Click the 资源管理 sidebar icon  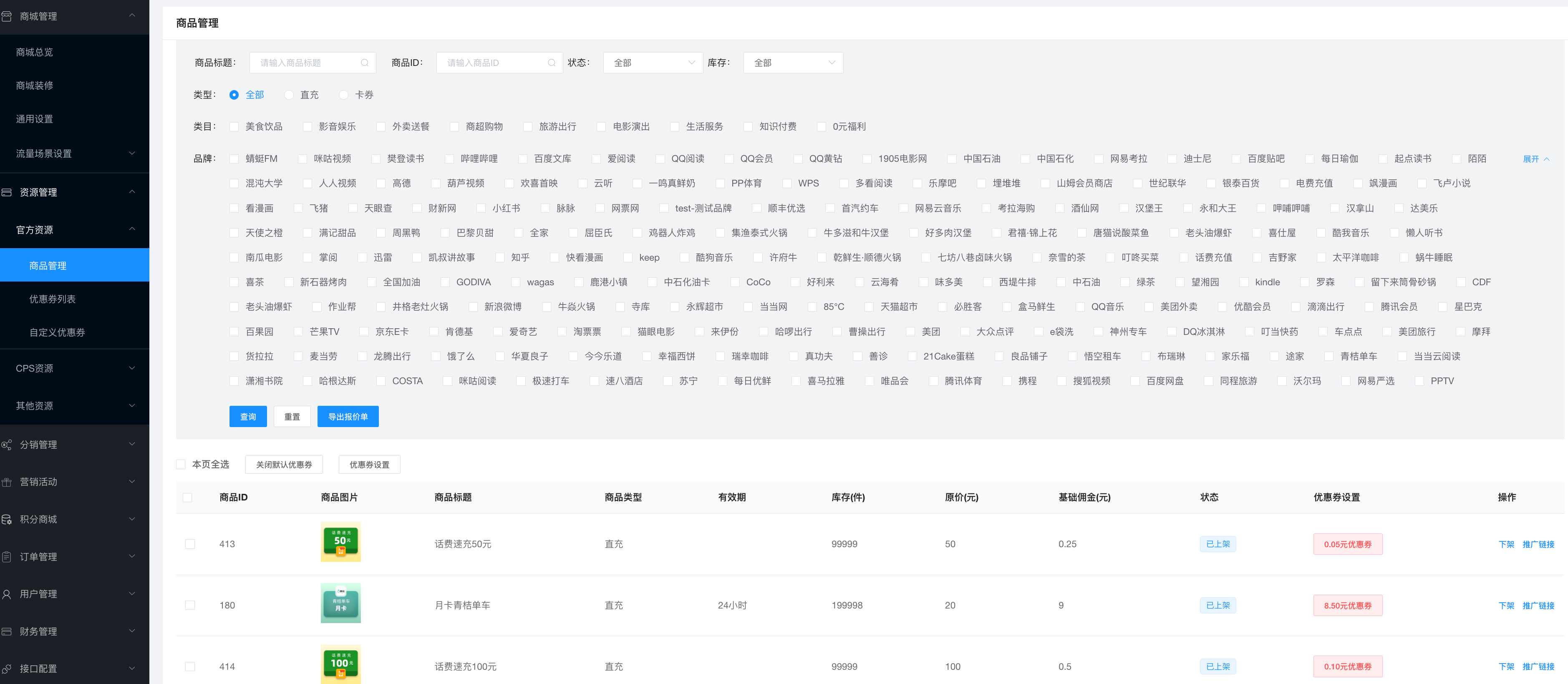[7, 192]
